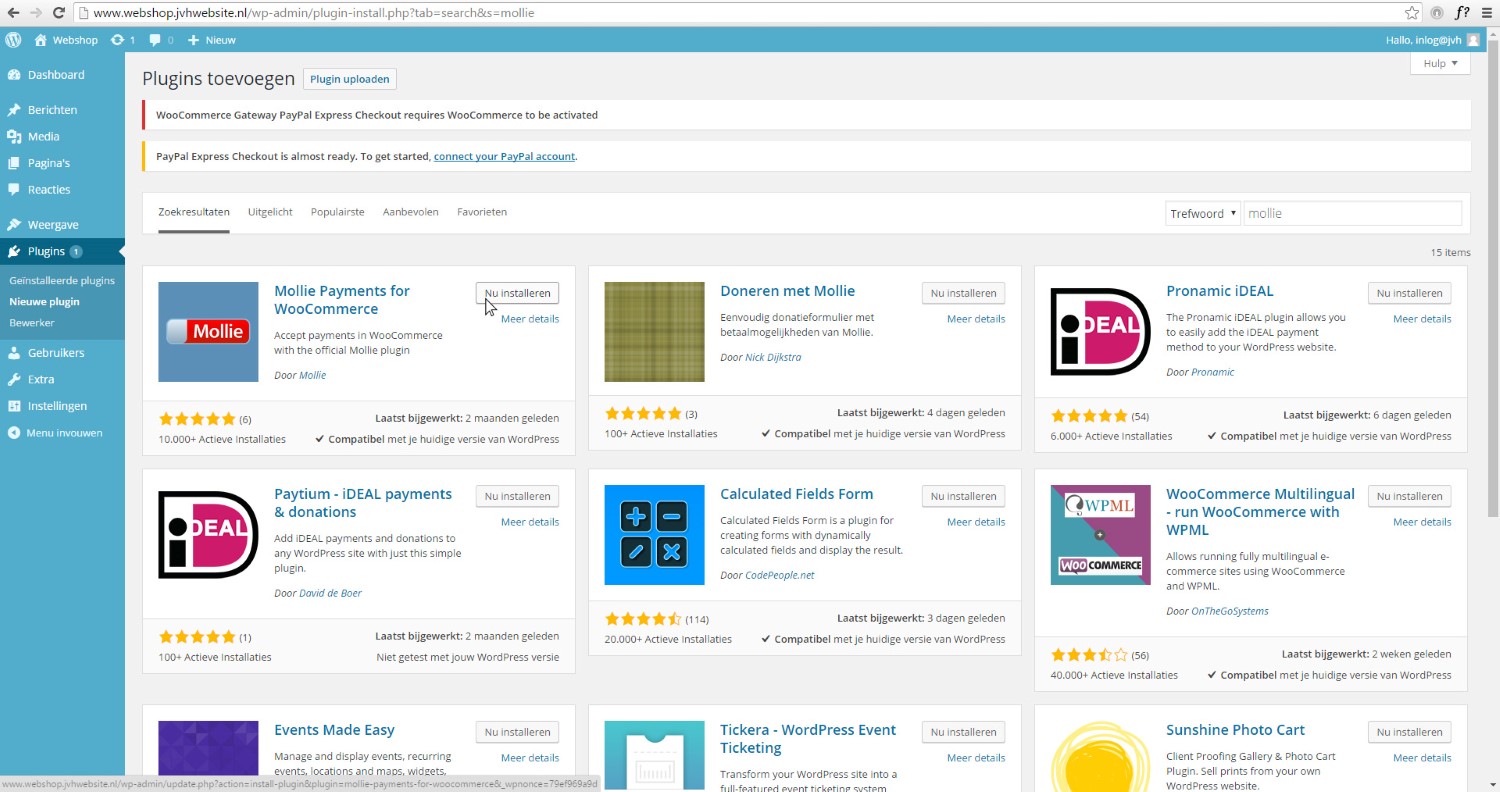Collapse sidebar with Menu invouwen
The height and width of the screenshot is (792, 1500).
62,433
